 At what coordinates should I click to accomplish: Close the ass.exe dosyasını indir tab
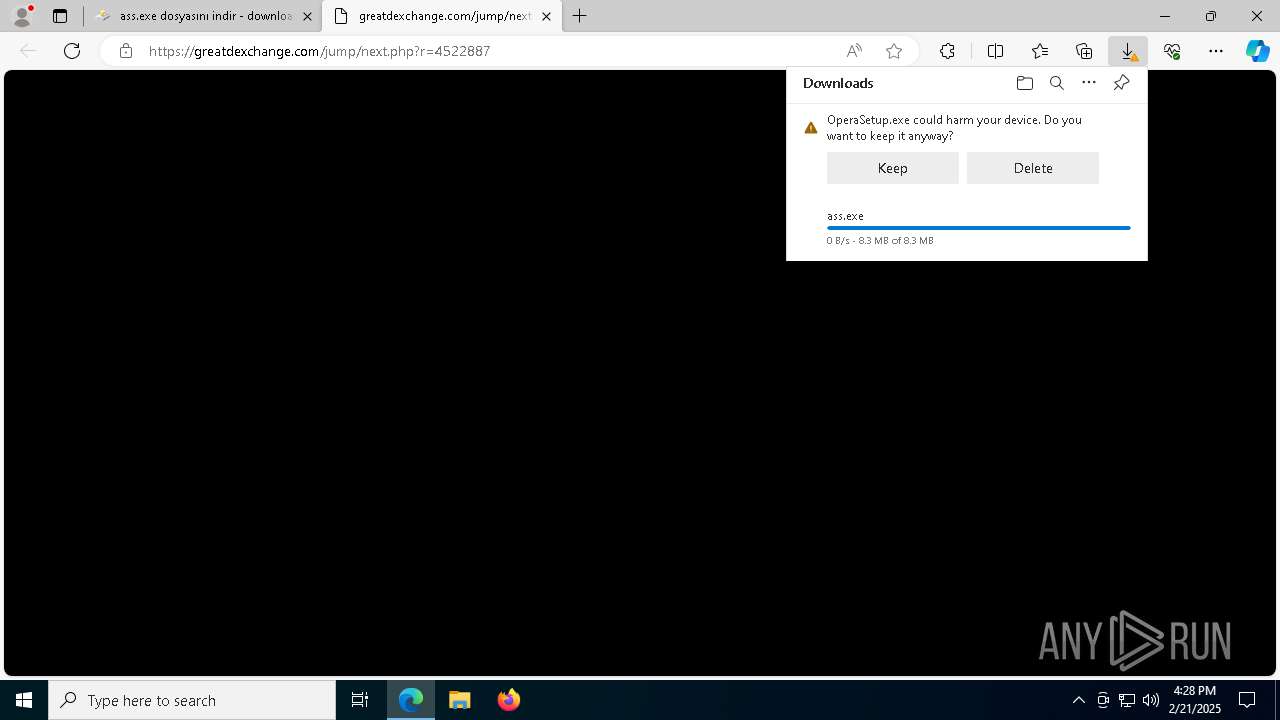[x=307, y=16]
